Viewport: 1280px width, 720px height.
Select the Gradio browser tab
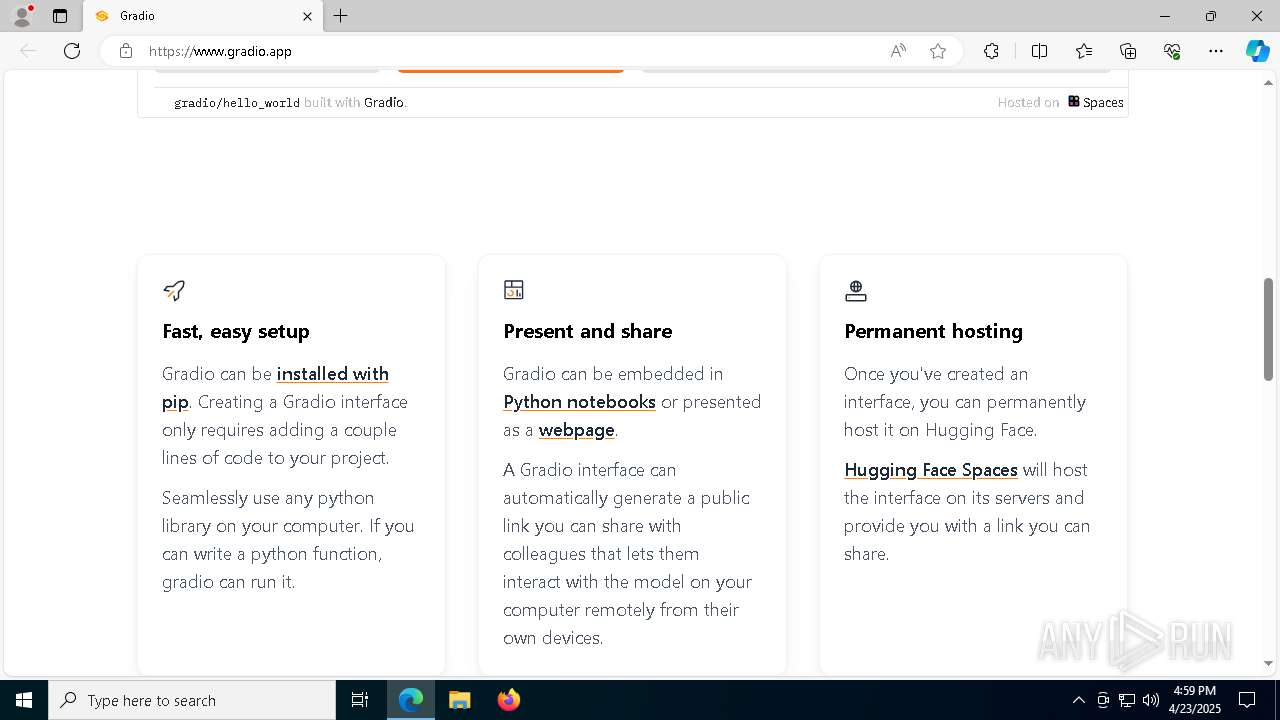click(203, 16)
